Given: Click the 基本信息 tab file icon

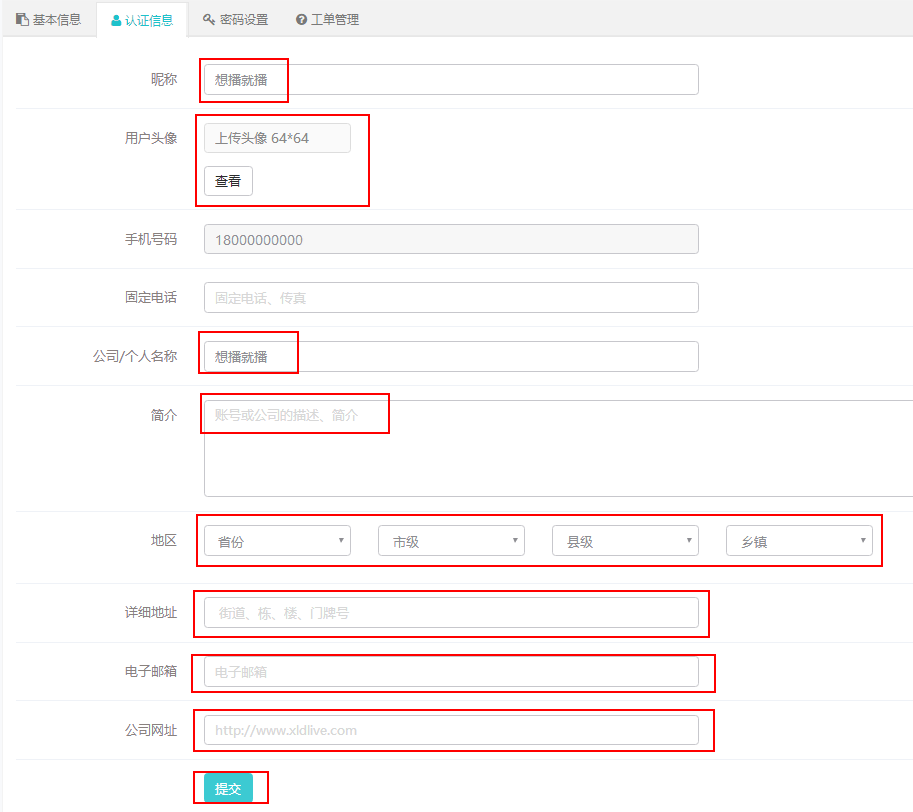Looking at the screenshot, I should pos(22,19).
